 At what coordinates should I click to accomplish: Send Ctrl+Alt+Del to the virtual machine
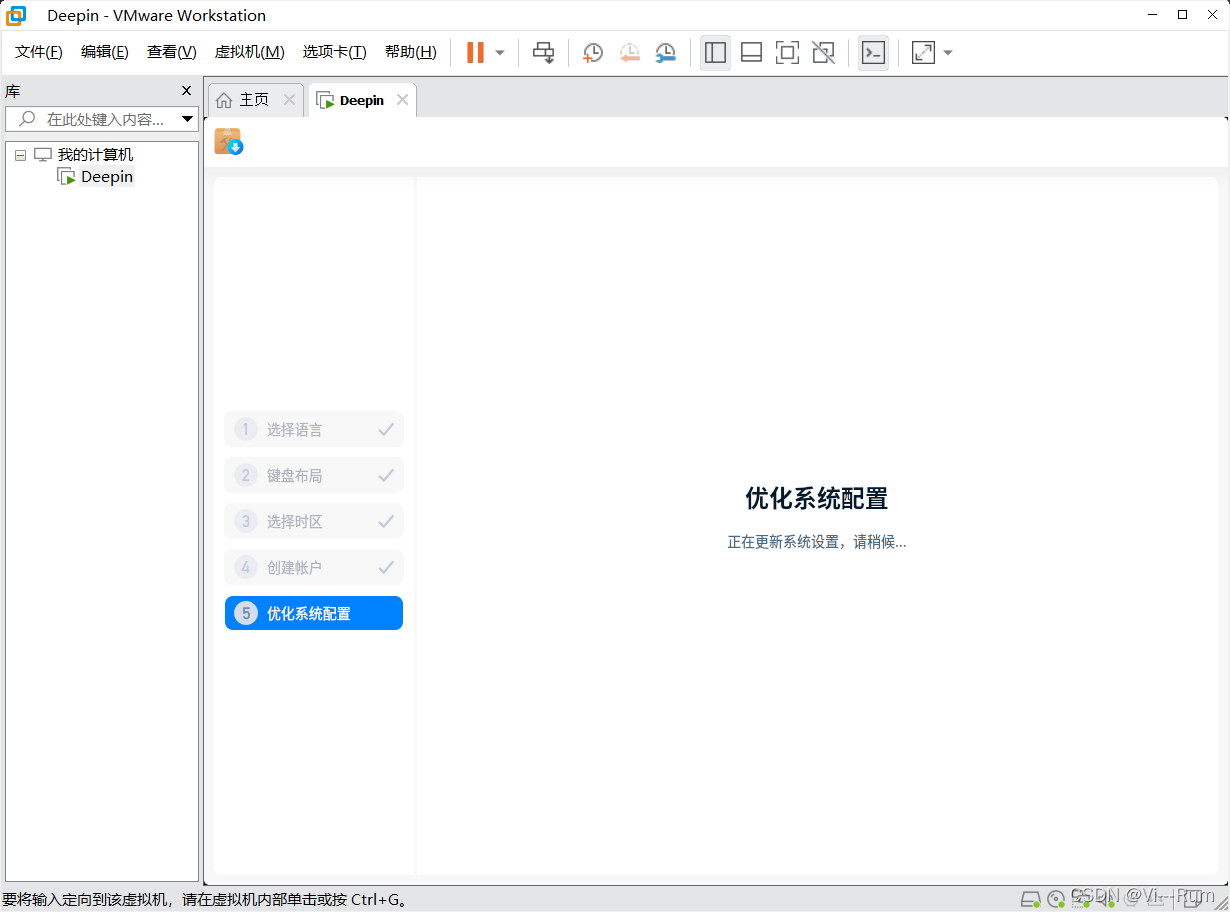pos(543,53)
